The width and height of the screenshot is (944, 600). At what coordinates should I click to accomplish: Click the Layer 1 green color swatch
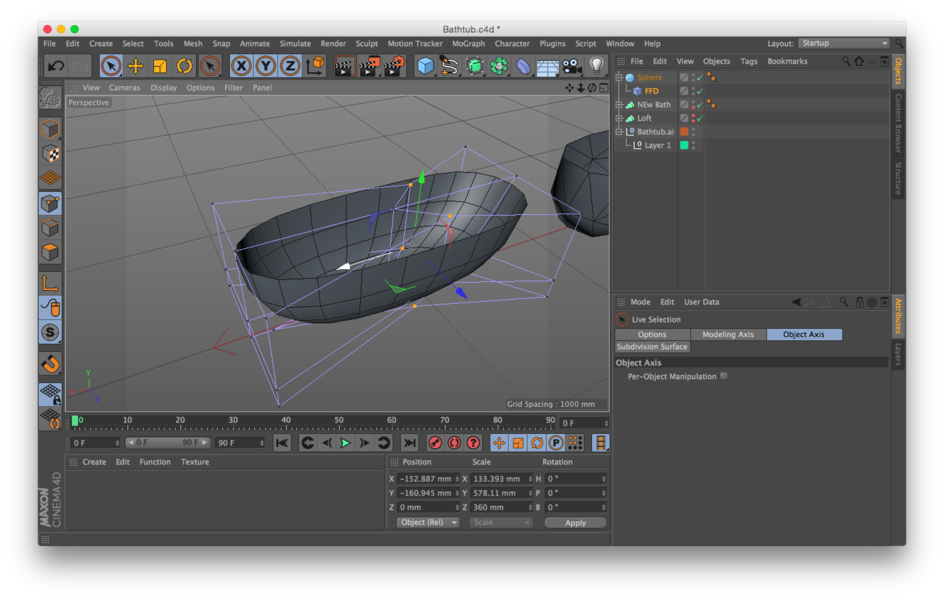[x=684, y=145]
